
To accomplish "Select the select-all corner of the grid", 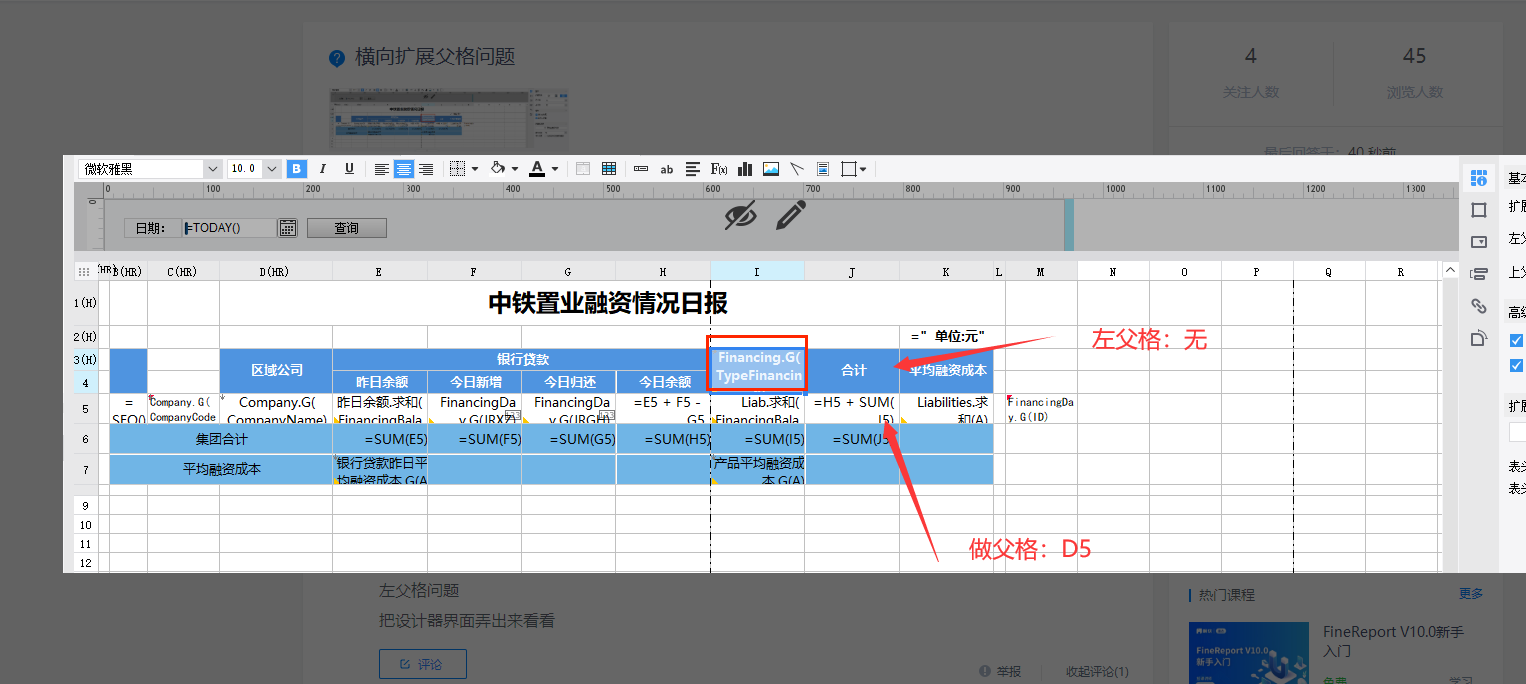I will click(x=83, y=271).
